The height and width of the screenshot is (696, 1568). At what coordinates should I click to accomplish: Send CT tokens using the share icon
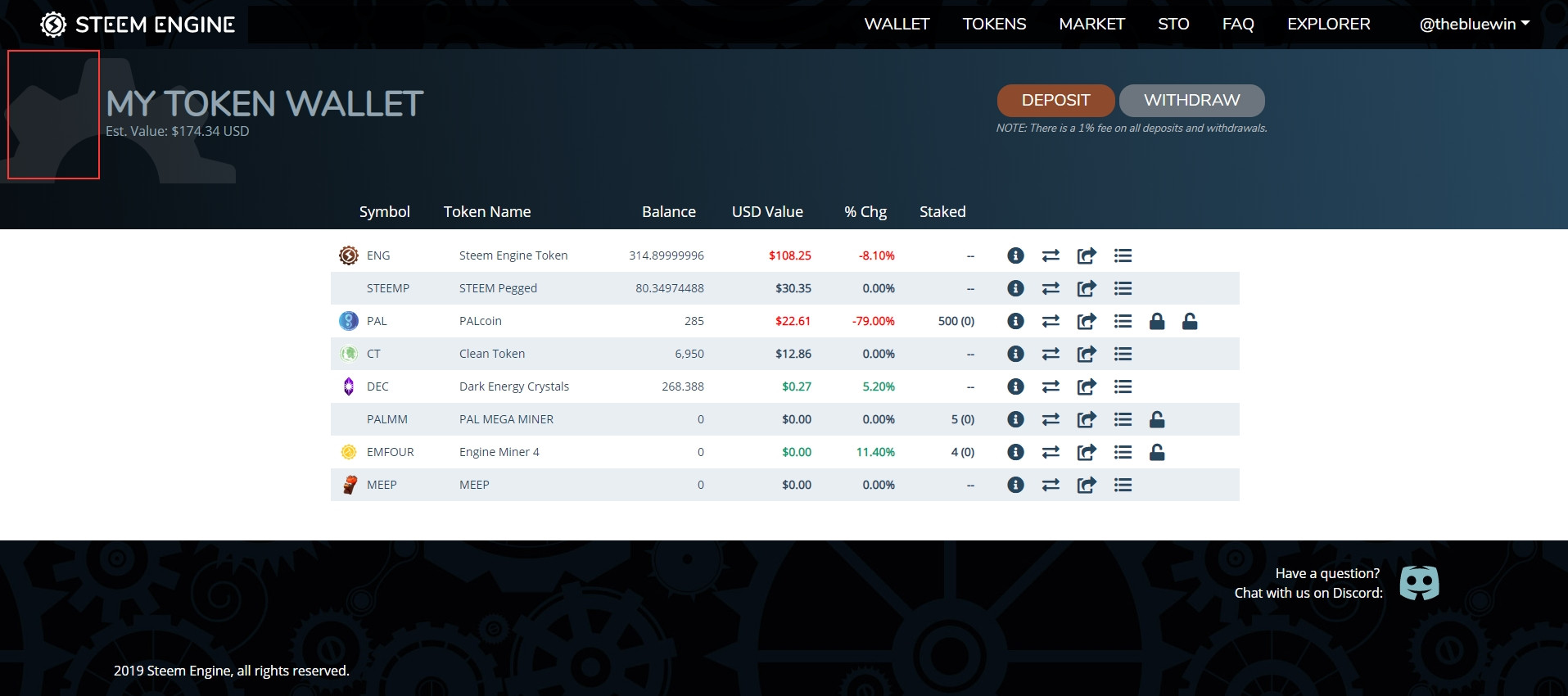point(1087,354)
